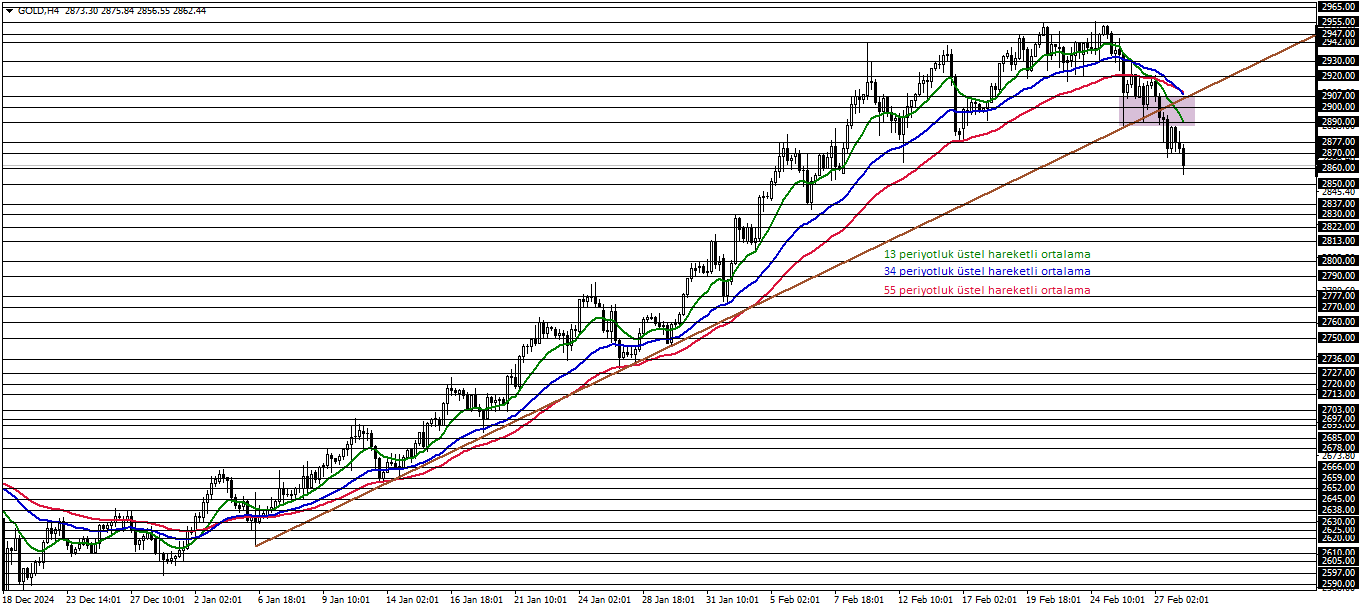This screenshot has height=611, width=1362.
Task: Click the 16 Jan 18:01 time label
Action: pyautogui.click(x=476, y=599)
